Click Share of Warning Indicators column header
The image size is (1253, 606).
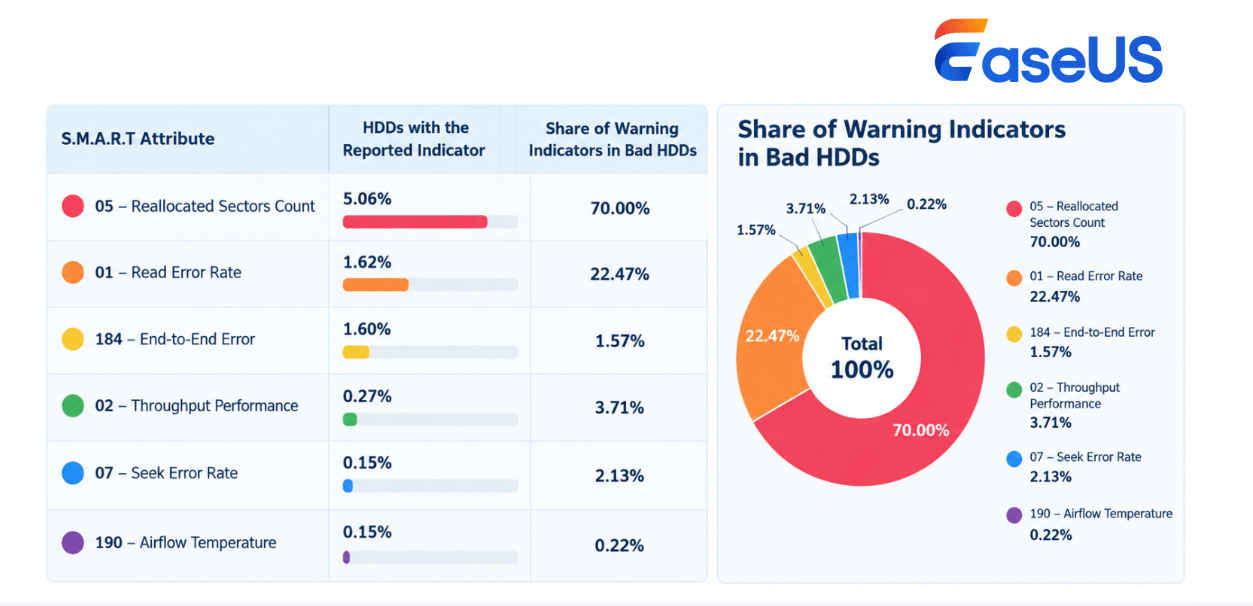click(x=612, y=139)
